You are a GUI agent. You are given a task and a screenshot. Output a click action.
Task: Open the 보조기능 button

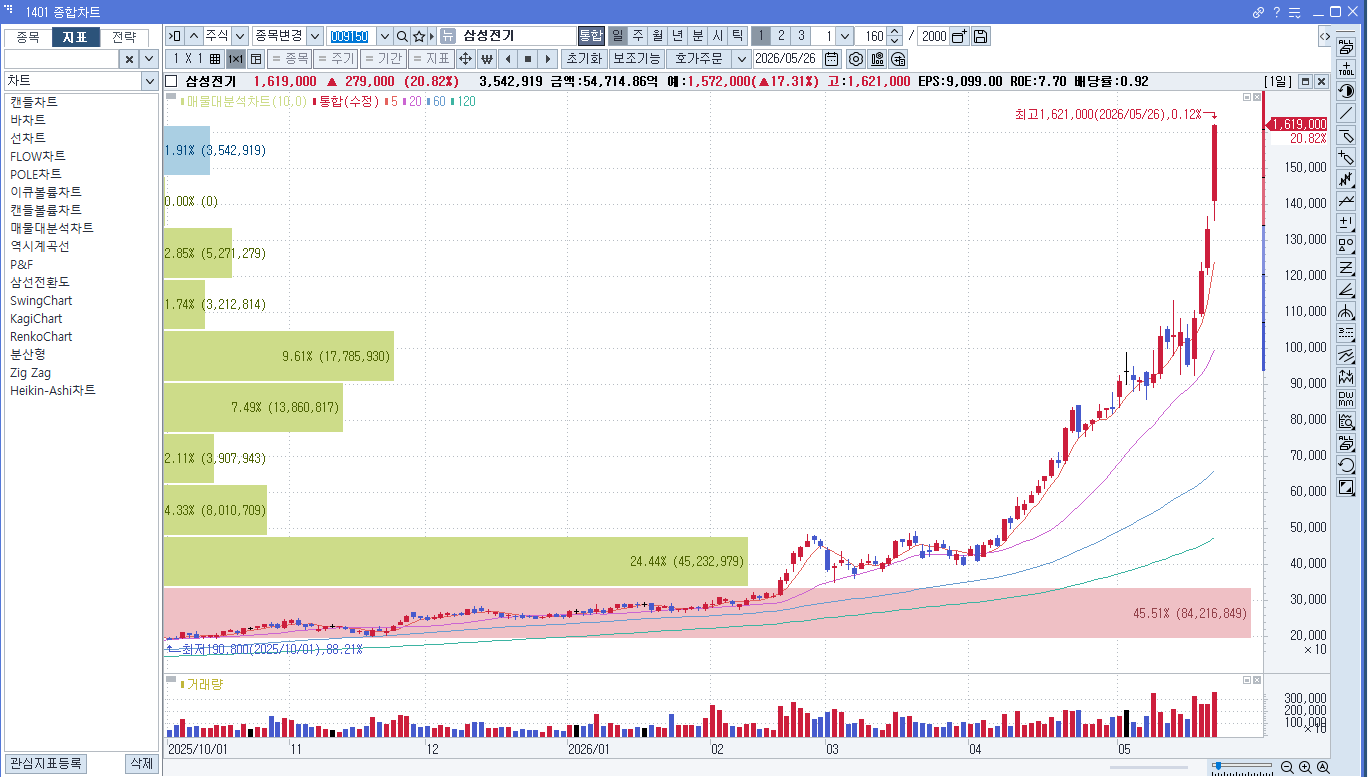point(636,59)
